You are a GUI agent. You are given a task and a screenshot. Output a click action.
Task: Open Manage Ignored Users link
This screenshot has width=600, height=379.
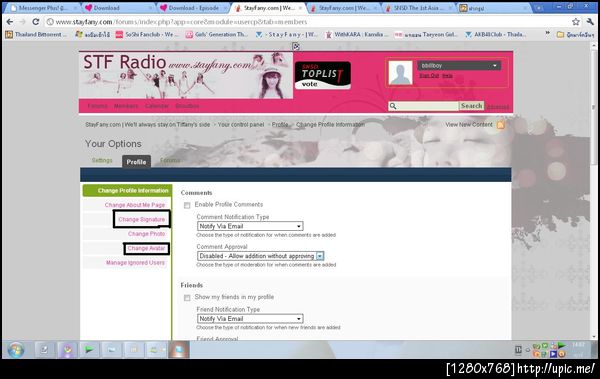[x=135, y=263]
